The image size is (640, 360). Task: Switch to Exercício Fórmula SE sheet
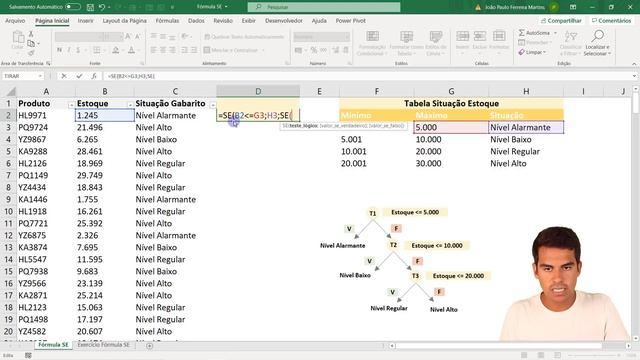point(103,345)
